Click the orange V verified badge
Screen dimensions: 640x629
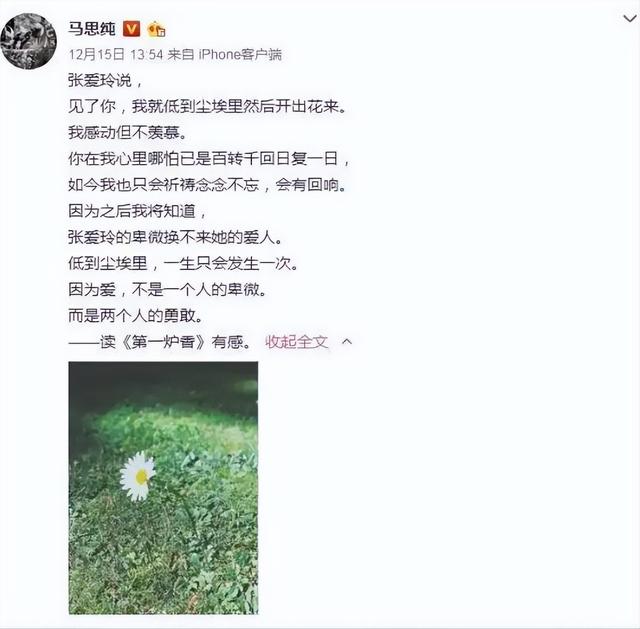(x=131, y=29)
